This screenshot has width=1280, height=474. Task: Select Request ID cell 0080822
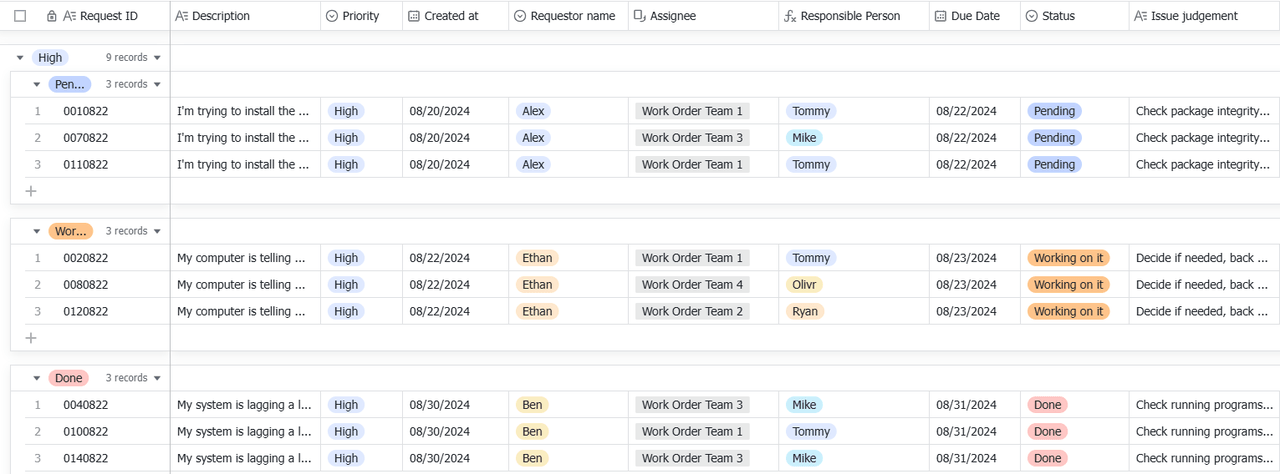click(86, 284)
